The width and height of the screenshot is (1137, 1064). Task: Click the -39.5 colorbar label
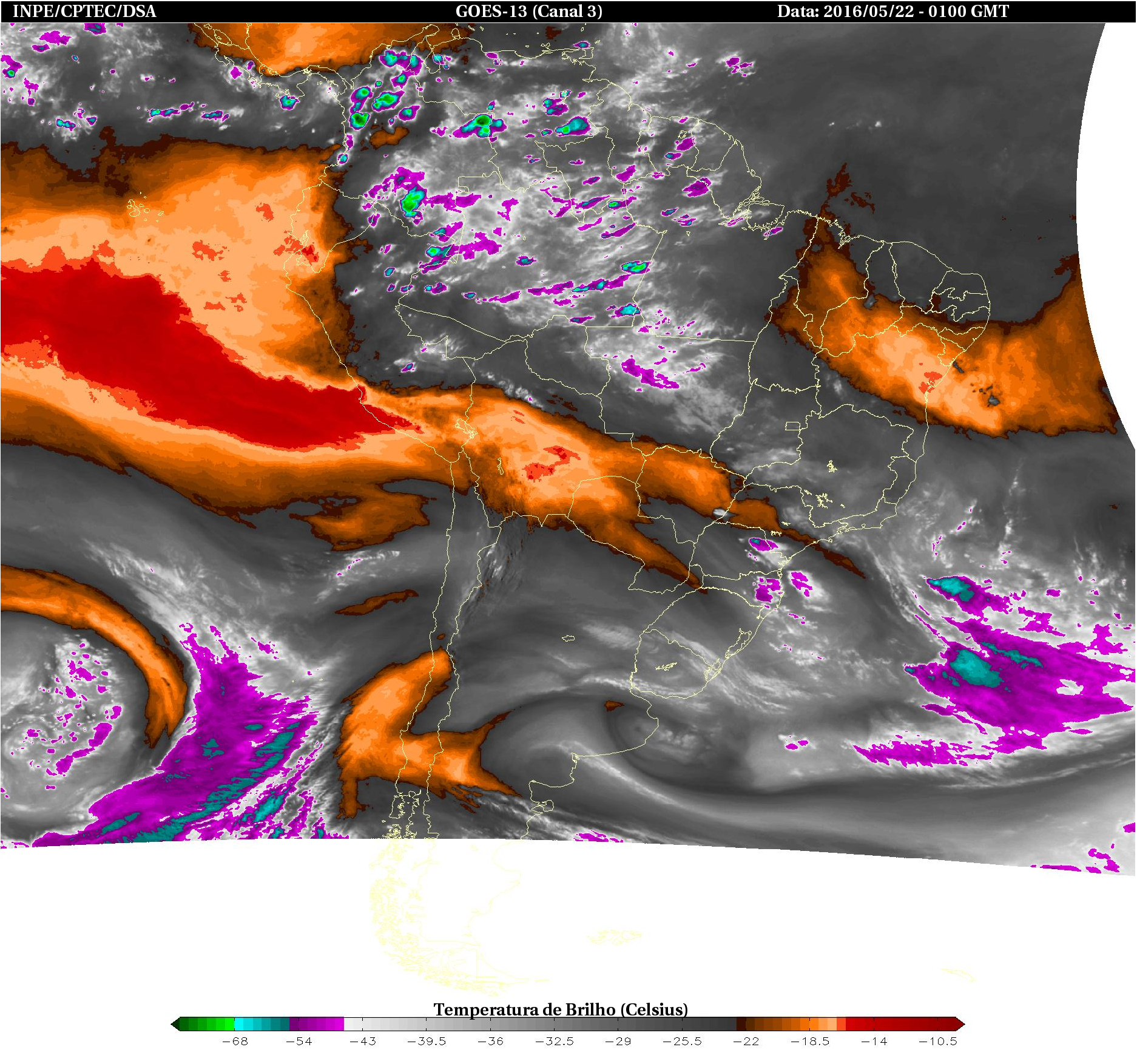coord(427,1041)
